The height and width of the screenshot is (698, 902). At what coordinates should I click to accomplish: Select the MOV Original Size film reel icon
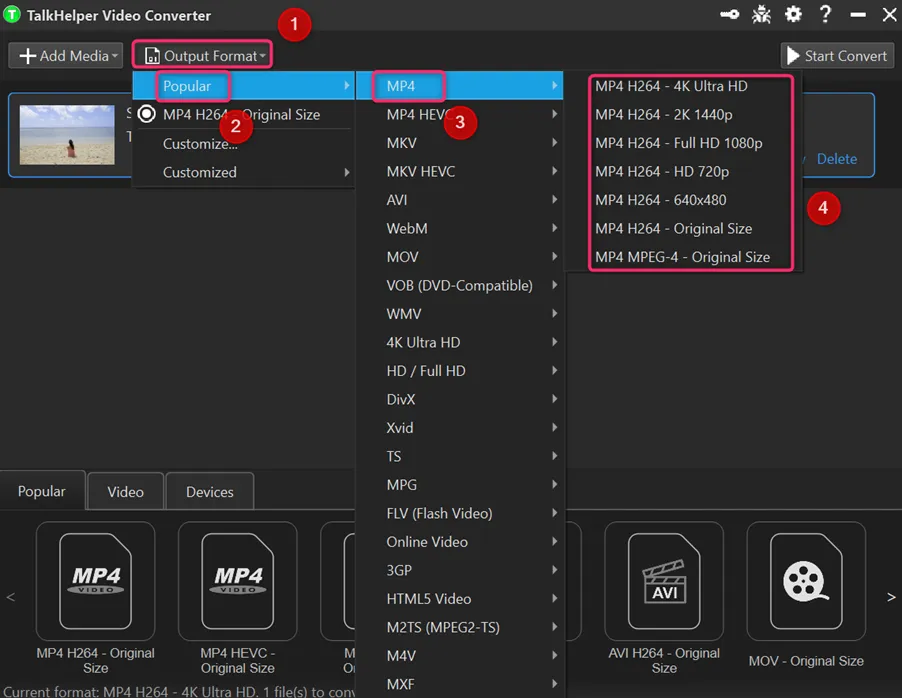[806, 581]
